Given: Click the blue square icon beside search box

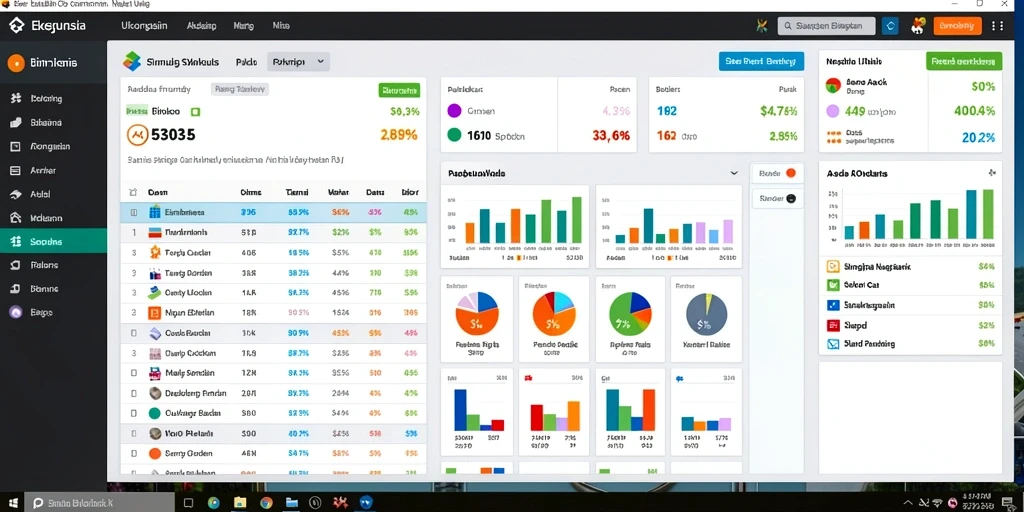Looking at the screenshot, I should (x=889, y=26).
